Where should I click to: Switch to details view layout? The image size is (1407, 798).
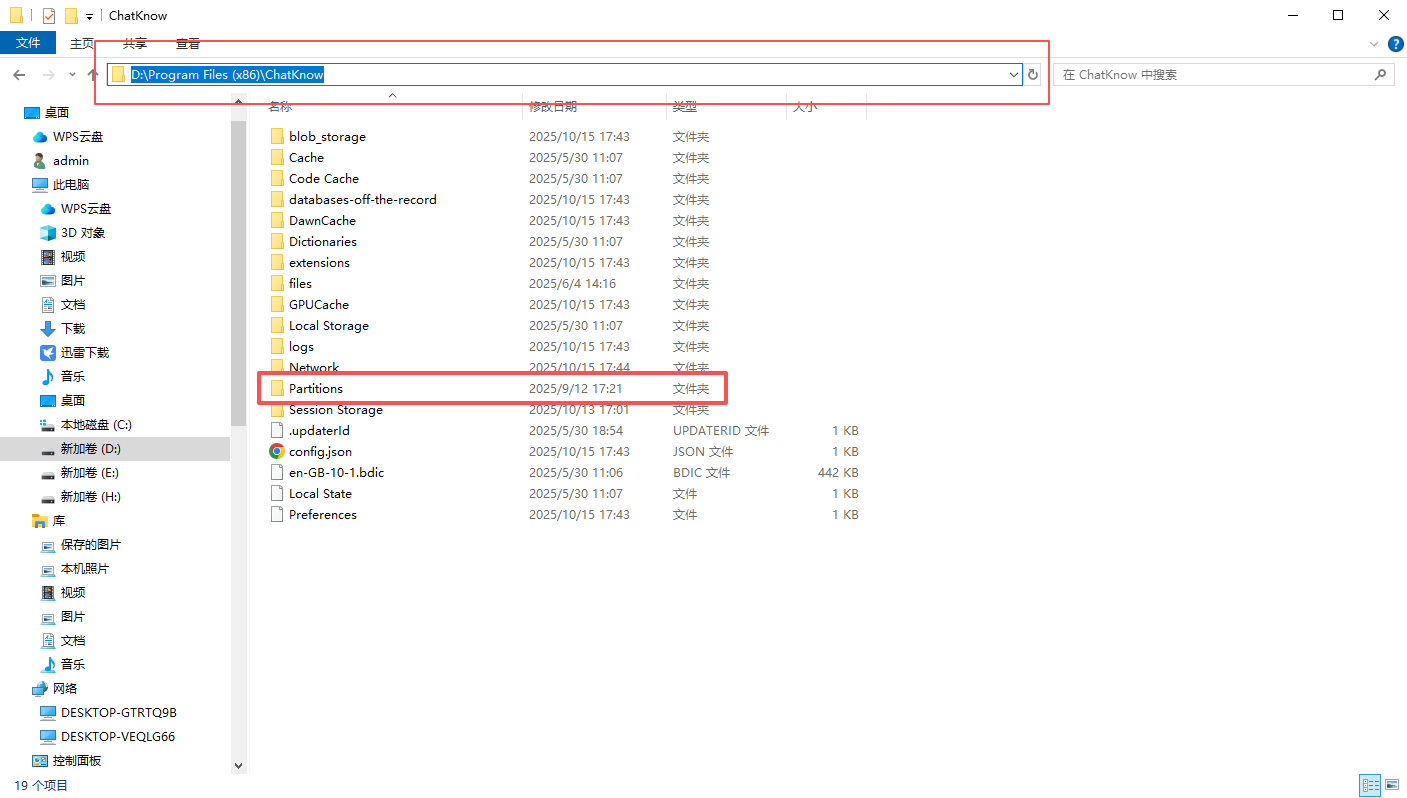[1369, 786]
